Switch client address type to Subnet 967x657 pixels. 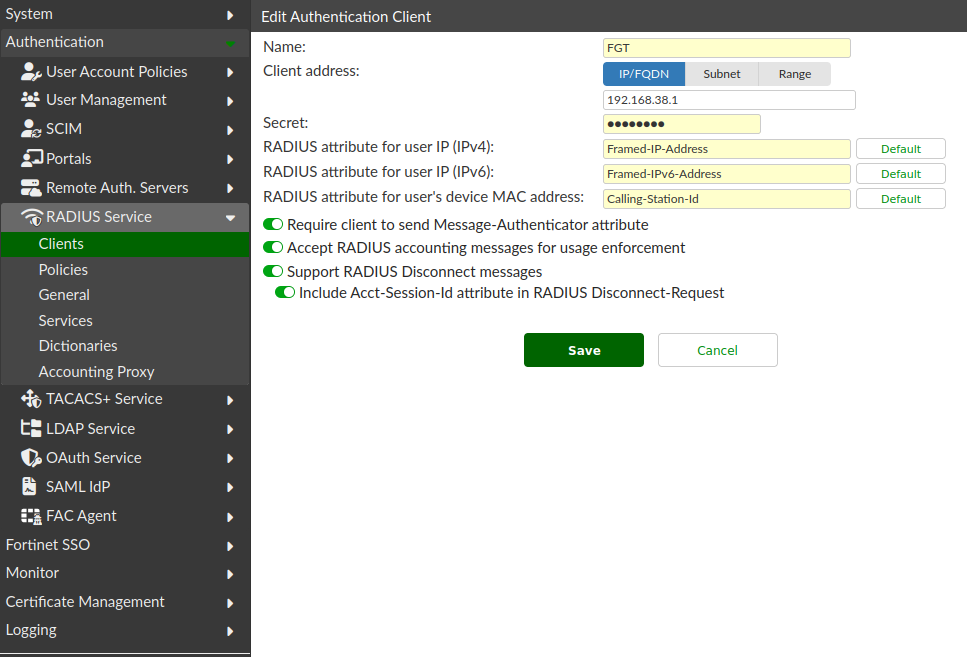coord(721,73)
